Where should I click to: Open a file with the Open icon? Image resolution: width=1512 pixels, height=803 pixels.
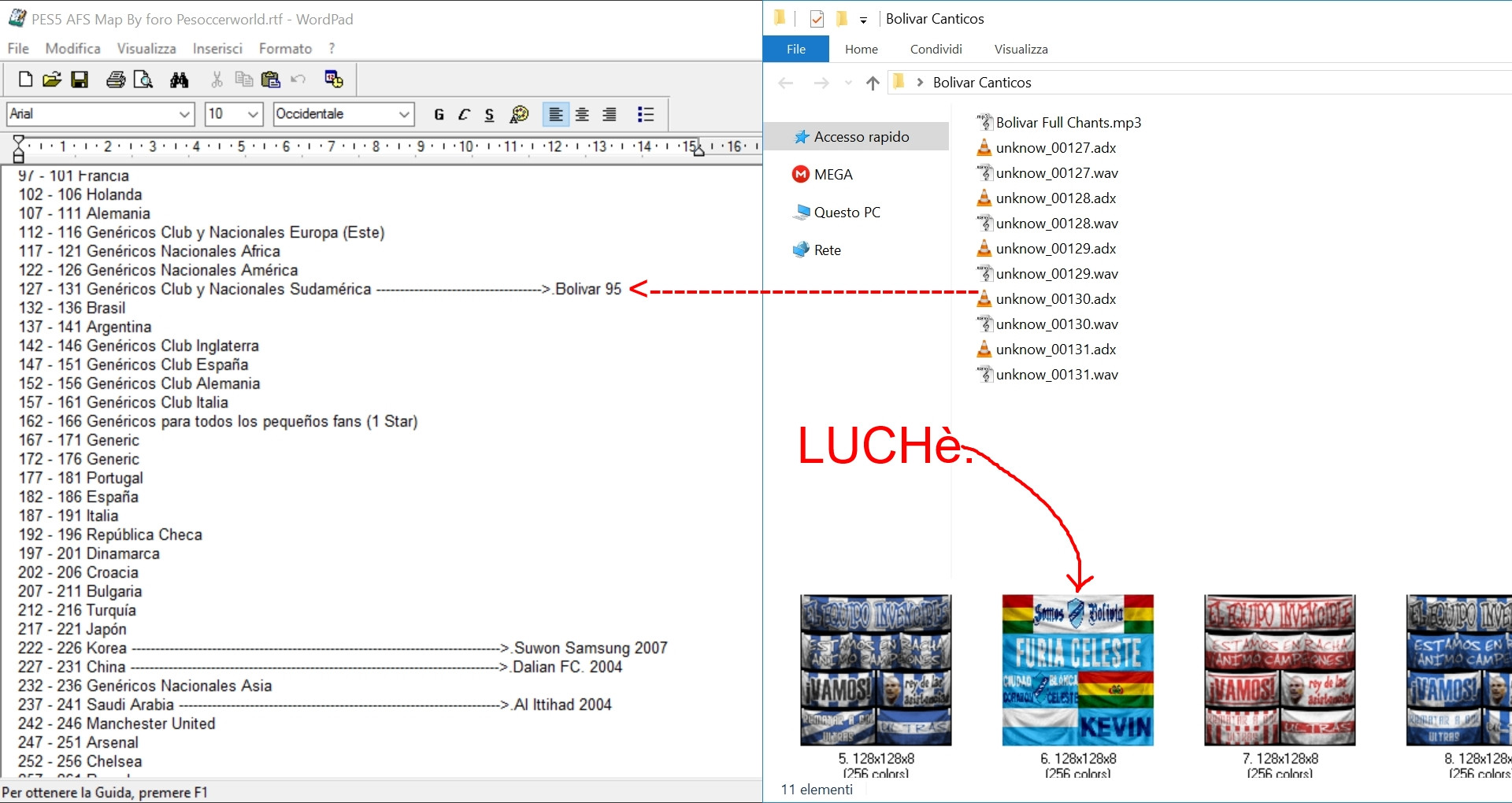(x=52, y=80)
